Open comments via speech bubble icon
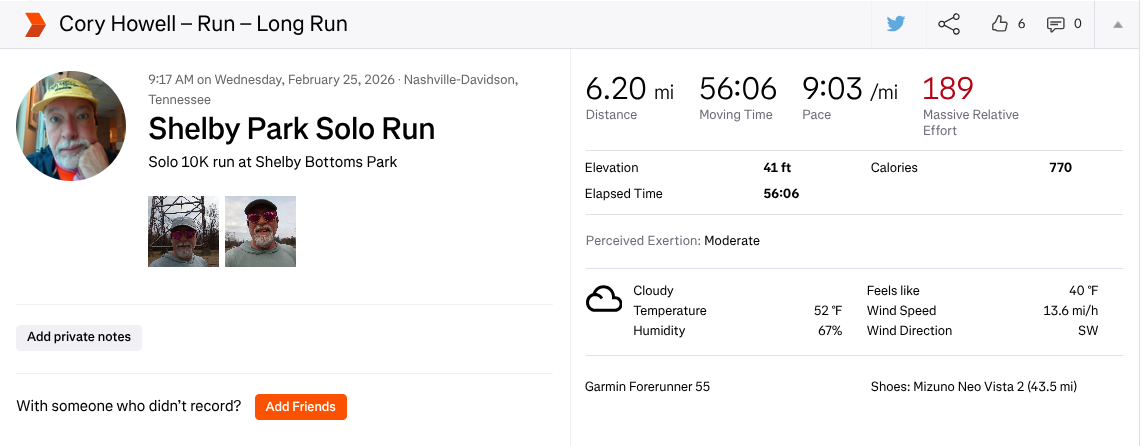 [x=1055, y=24]
